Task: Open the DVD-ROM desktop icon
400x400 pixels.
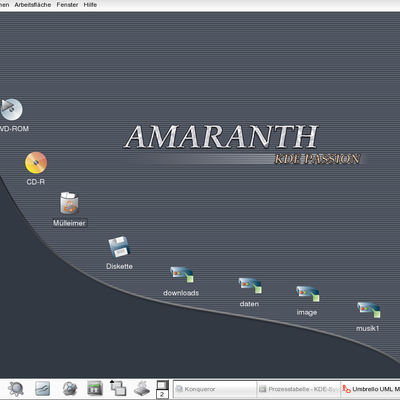Action: 11,109
